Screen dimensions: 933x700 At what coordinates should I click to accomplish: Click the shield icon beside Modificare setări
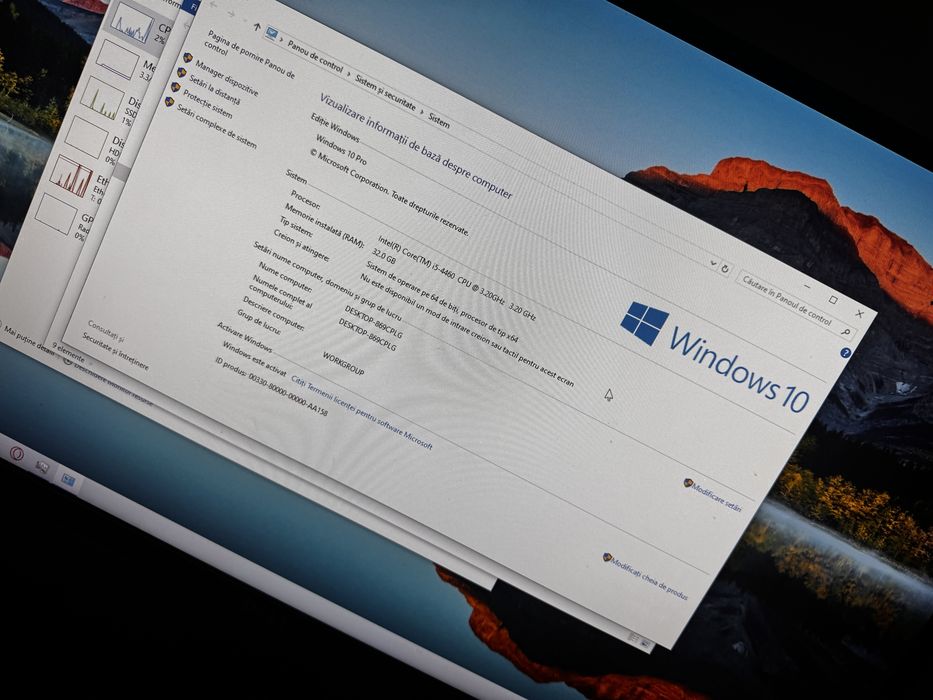tap(688, 483)
